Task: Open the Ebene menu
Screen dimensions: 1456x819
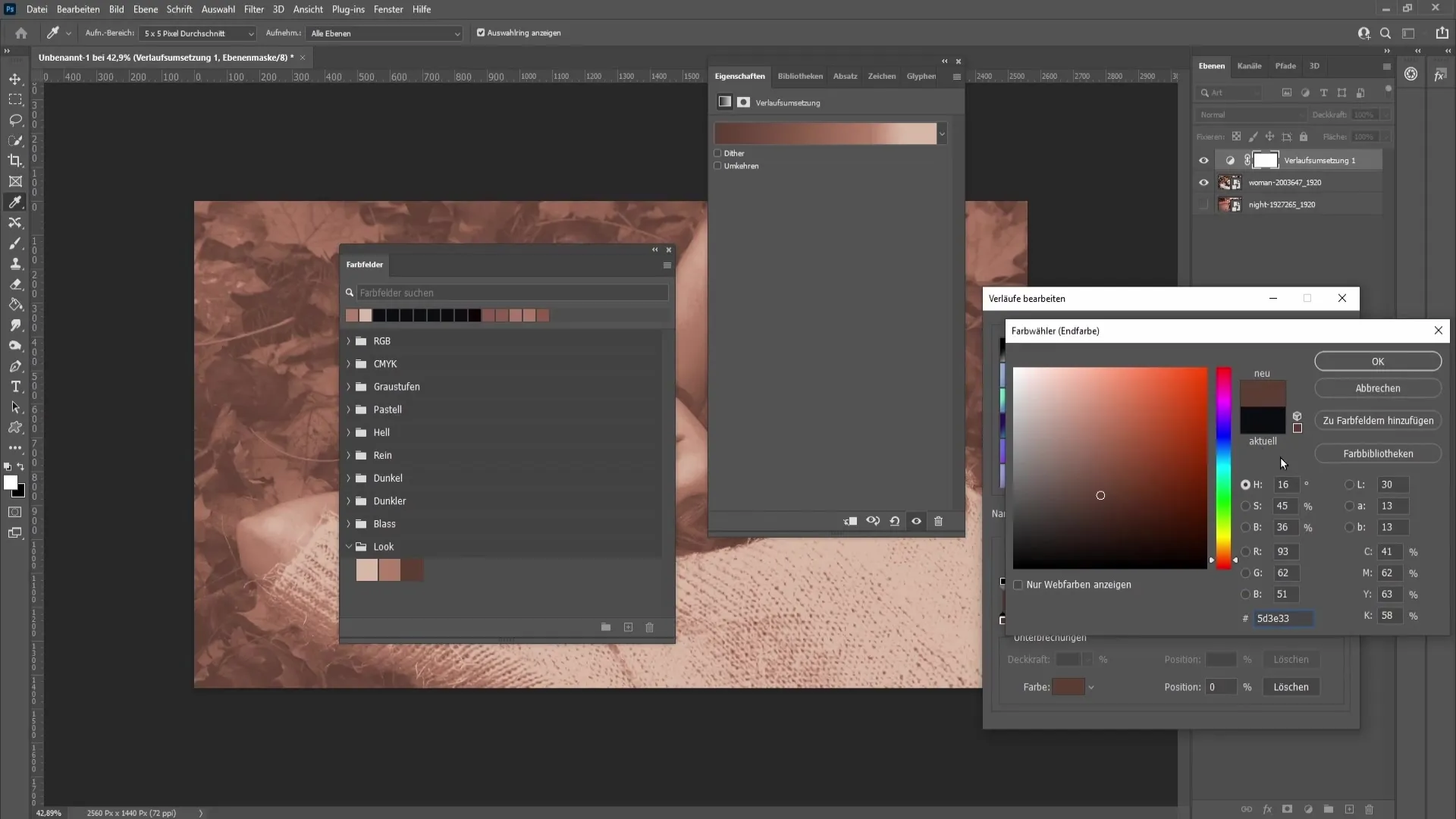Action: click(146, 9)
